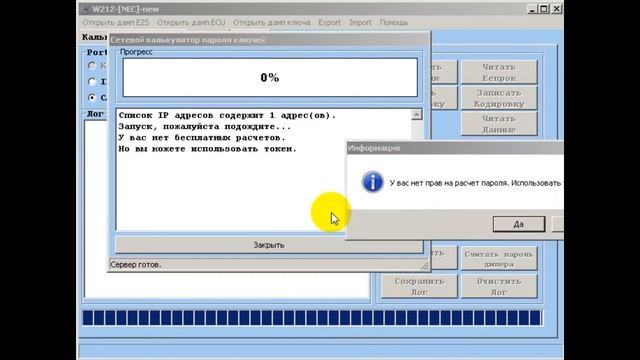Click the 'Прогресс' group label
The image size is (640, 360).
click(x=136, y=52)
